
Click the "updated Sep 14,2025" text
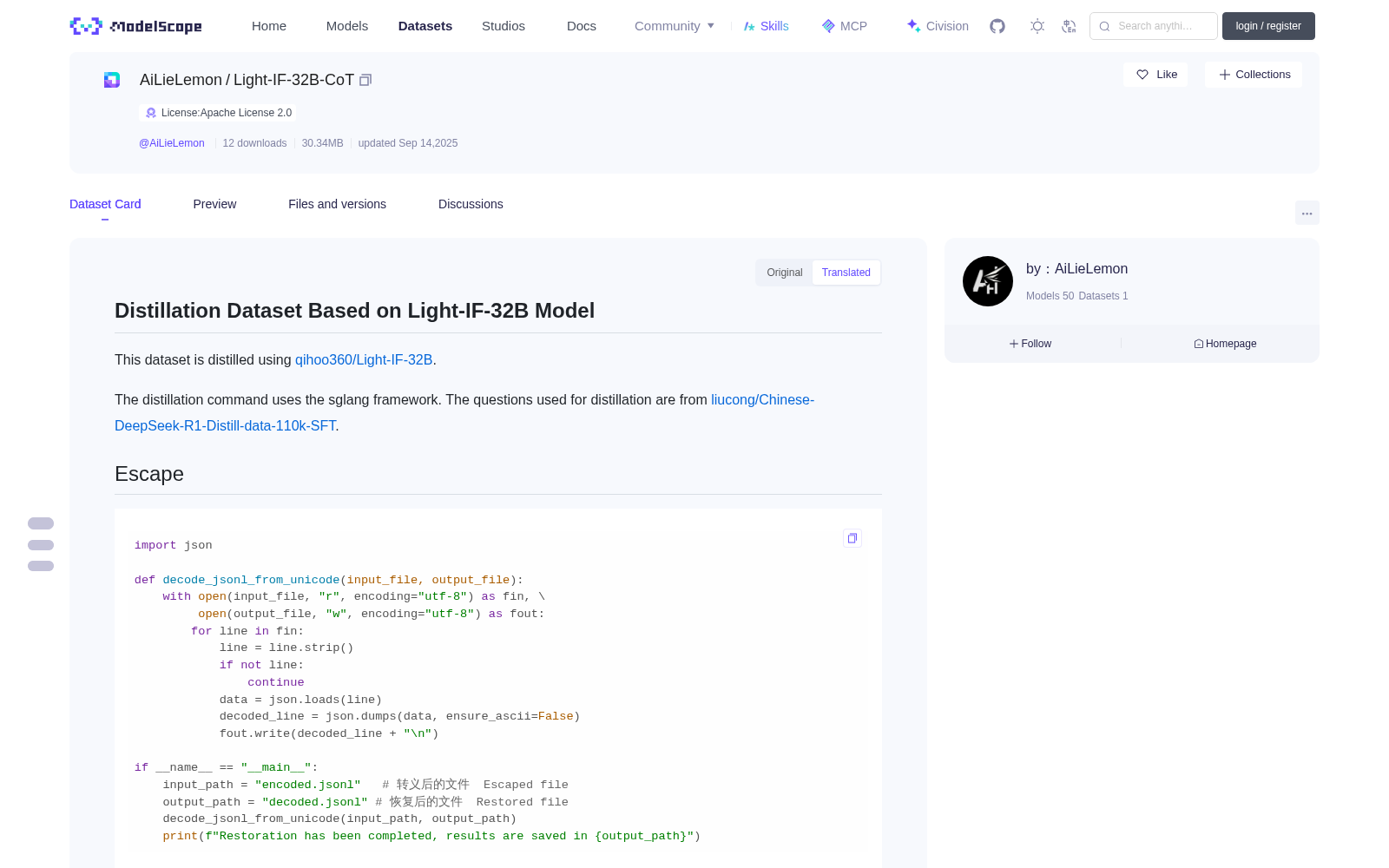(408, 143)
